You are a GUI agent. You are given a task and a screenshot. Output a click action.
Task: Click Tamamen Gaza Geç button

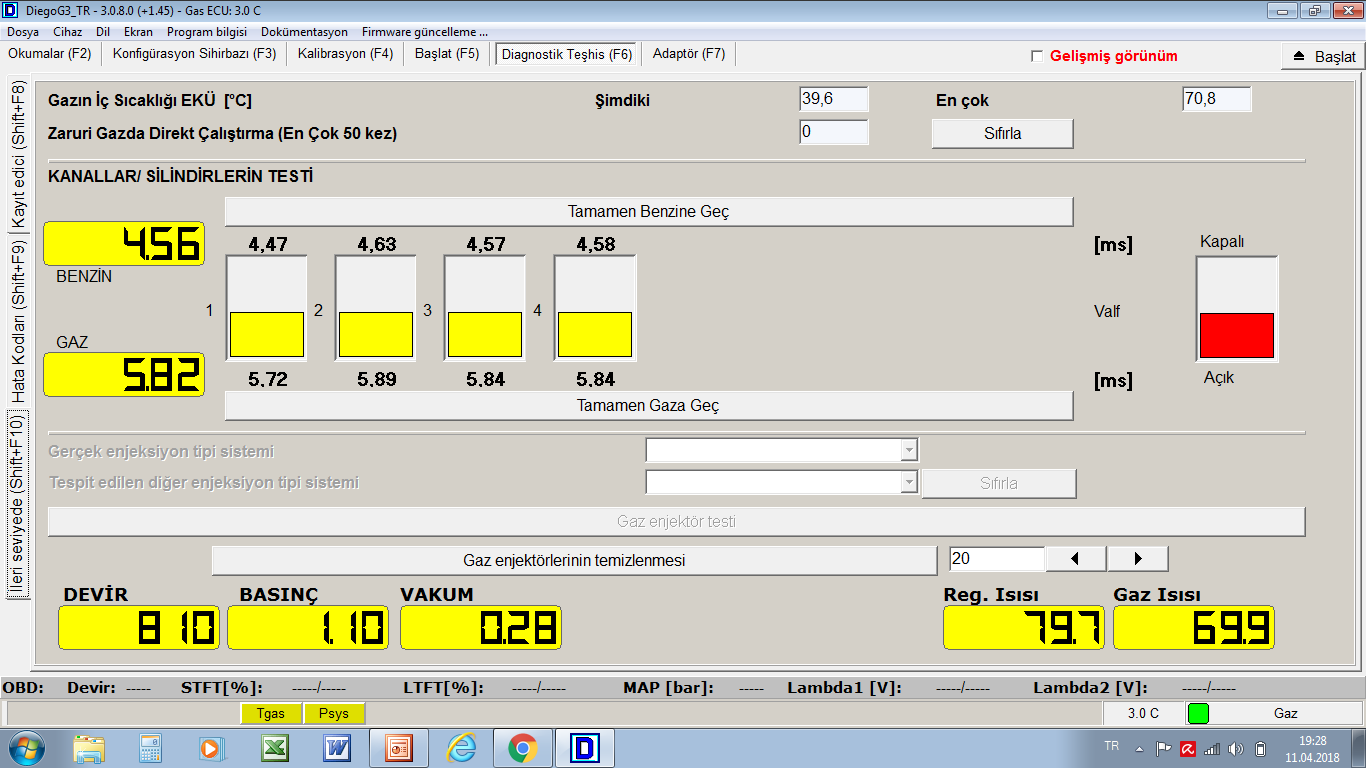649,405
